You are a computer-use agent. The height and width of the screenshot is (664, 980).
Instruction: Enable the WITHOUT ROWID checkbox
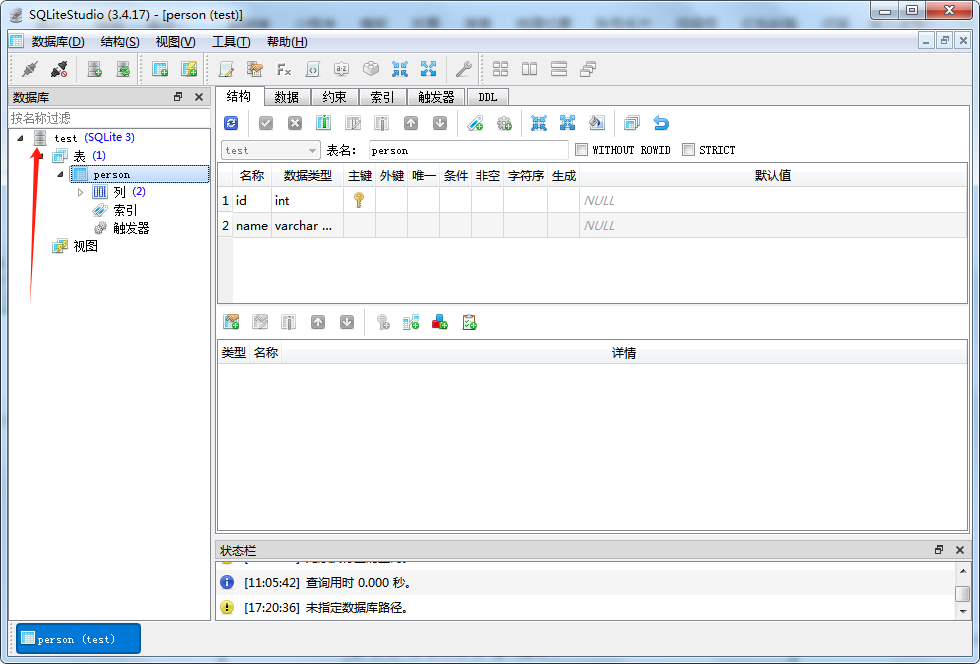pyautogui.click(x=582, y=150)
